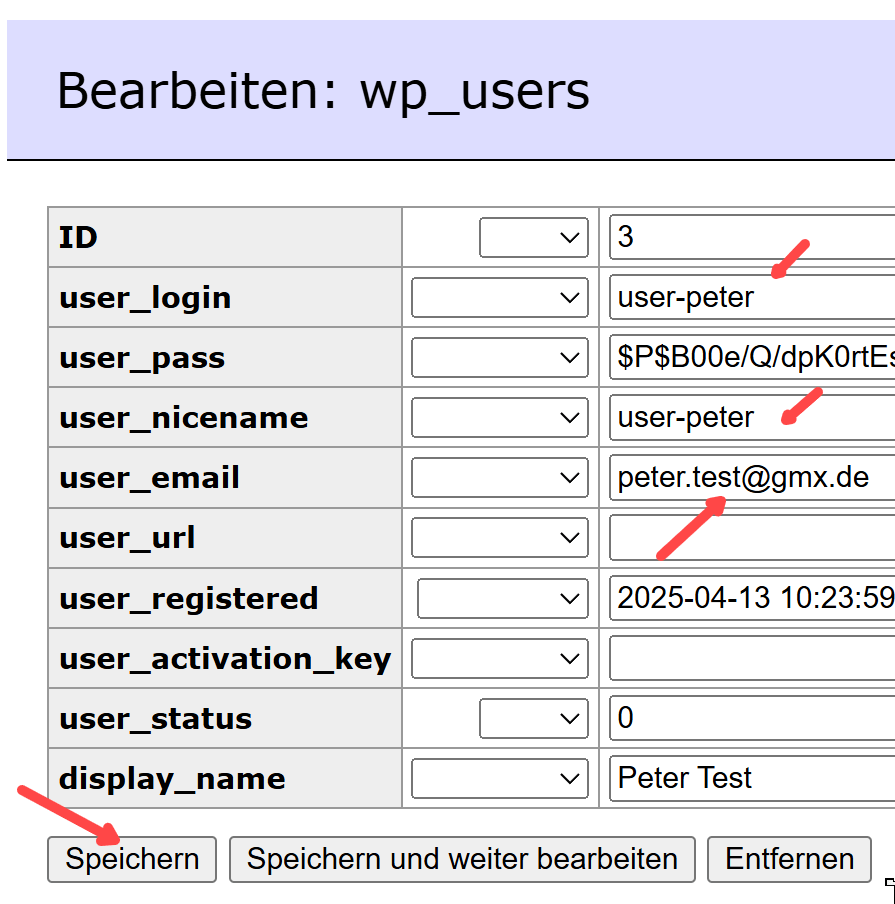Click the user_registered date field

pyautogui.click(x=750, y=599)
